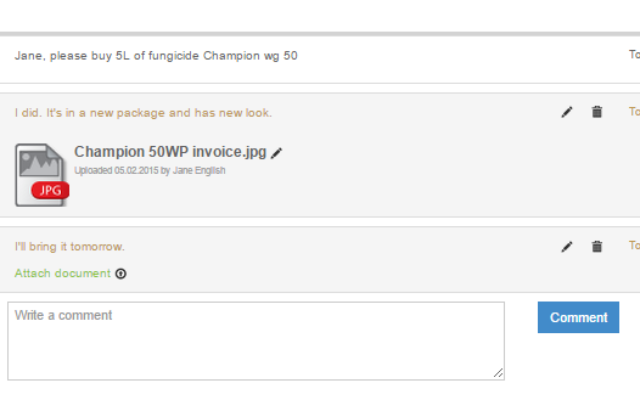
Task: Click the "I'll bring it tomorrow." comment text
Action: tap(70, 247)
